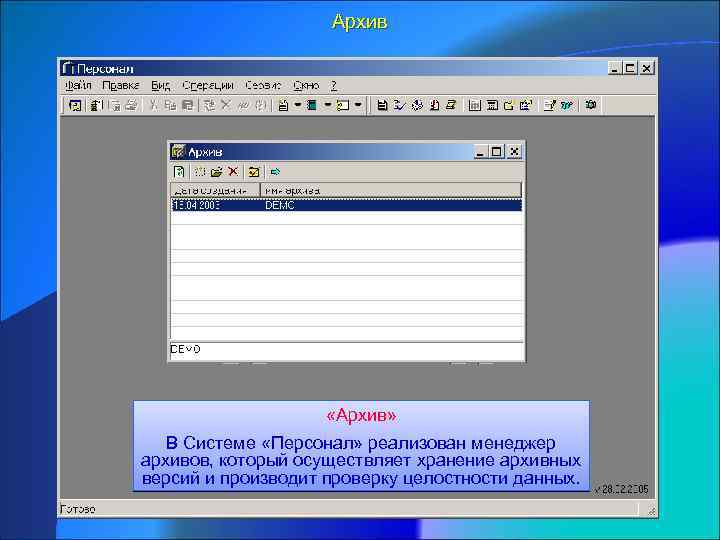The width and height of the screenshot is (720, 540).
Task: Sort by the Имя архива column header
Action: pos(391,190)
